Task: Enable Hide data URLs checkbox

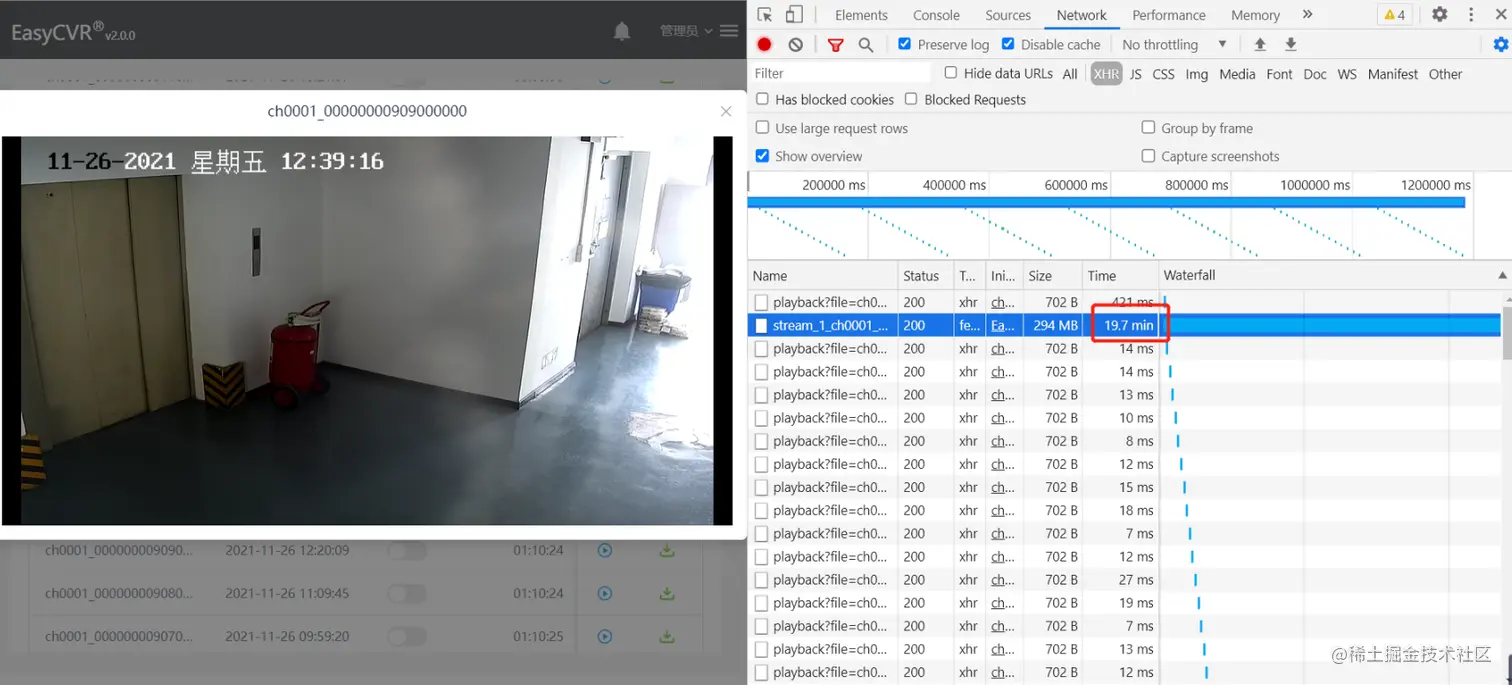Action: pyautogui.click(x=951, y=73)
